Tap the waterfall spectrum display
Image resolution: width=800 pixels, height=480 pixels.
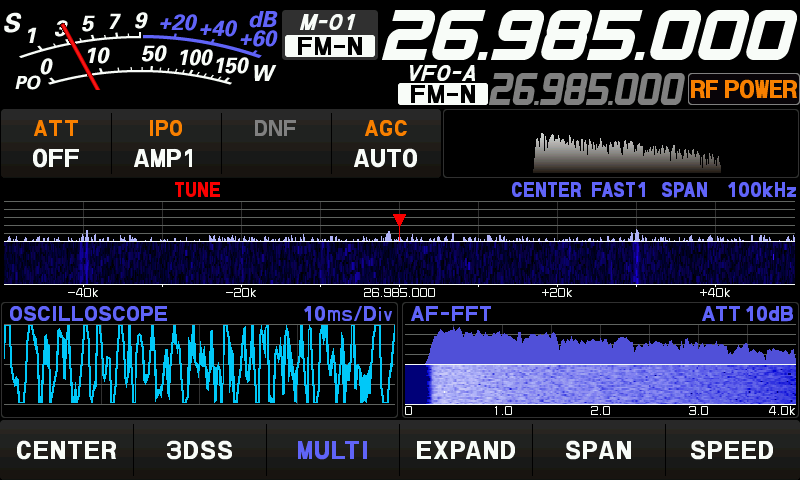[400, 263]
